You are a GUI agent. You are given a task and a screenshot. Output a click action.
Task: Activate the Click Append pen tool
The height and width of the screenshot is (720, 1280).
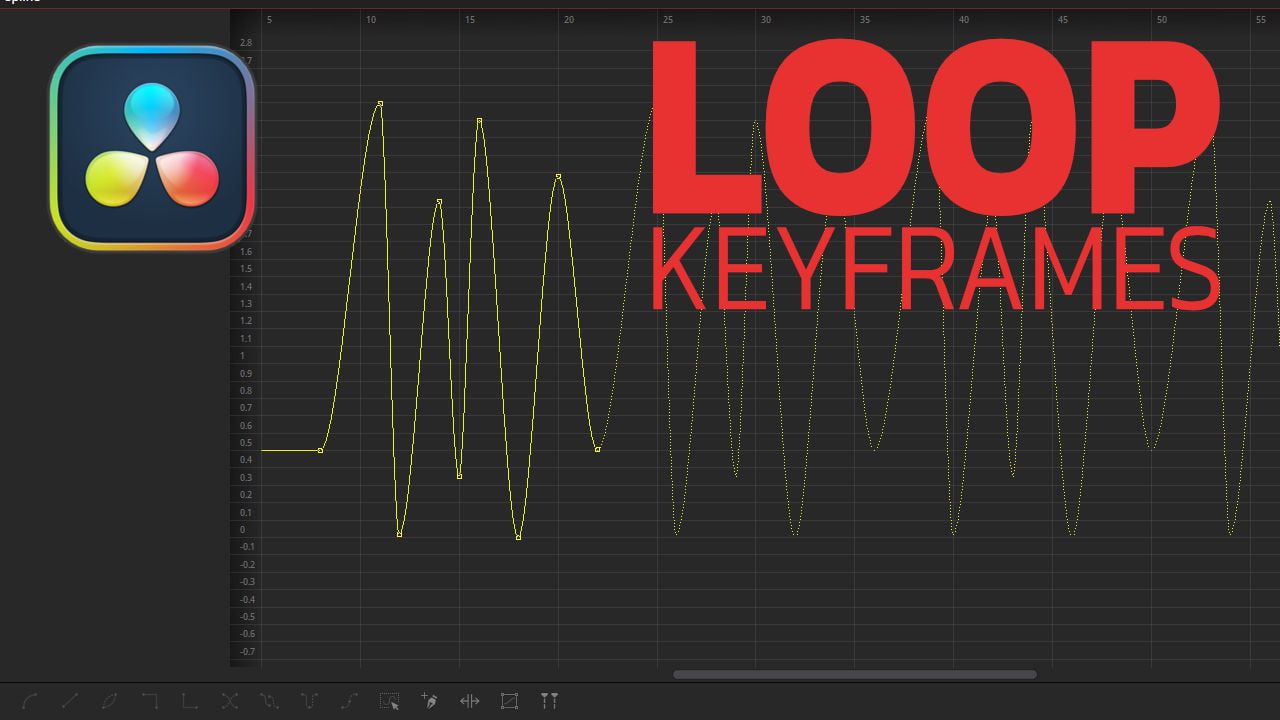coord(429,701)
